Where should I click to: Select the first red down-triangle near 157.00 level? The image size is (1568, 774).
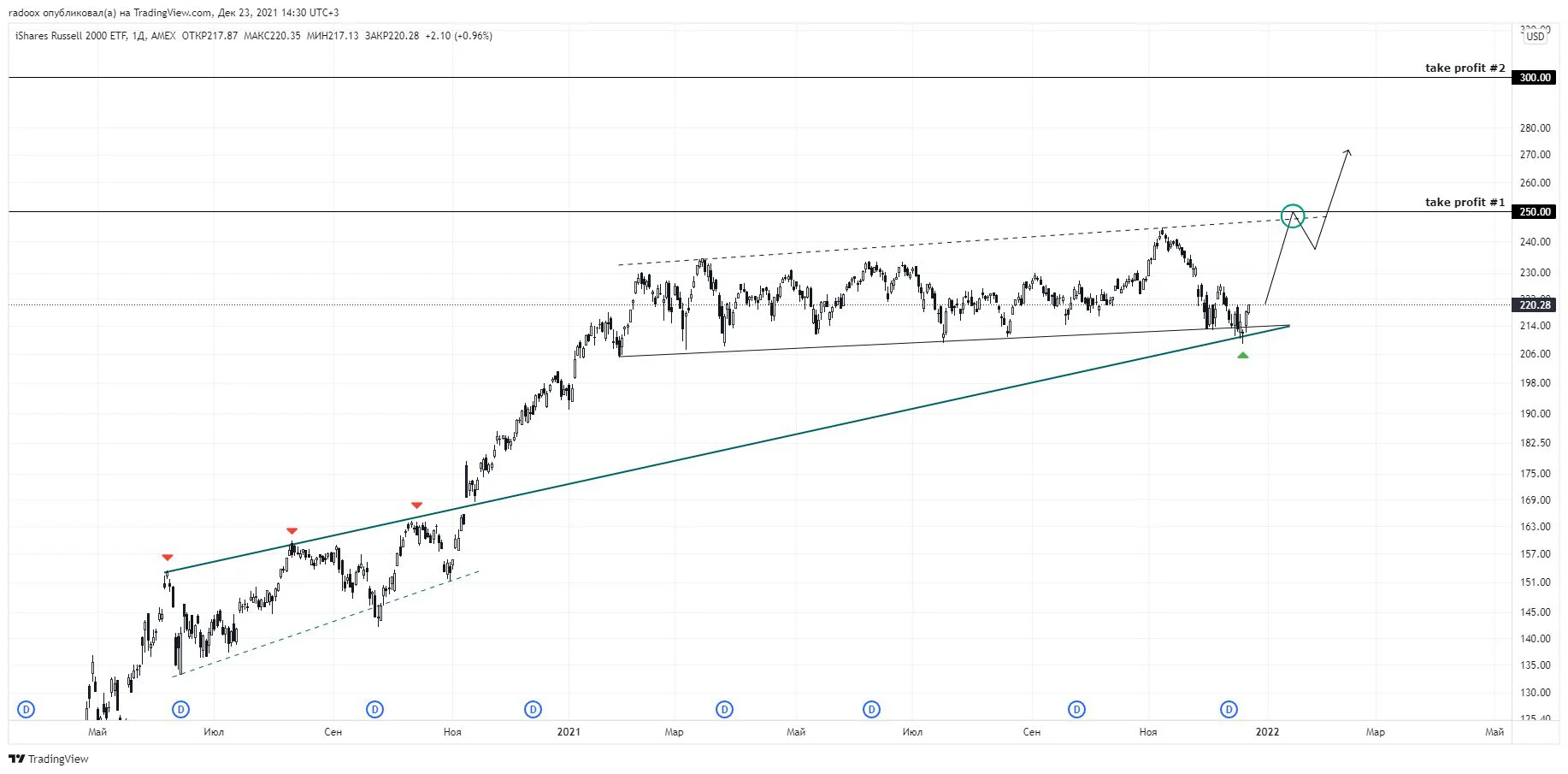click(168, 558)
